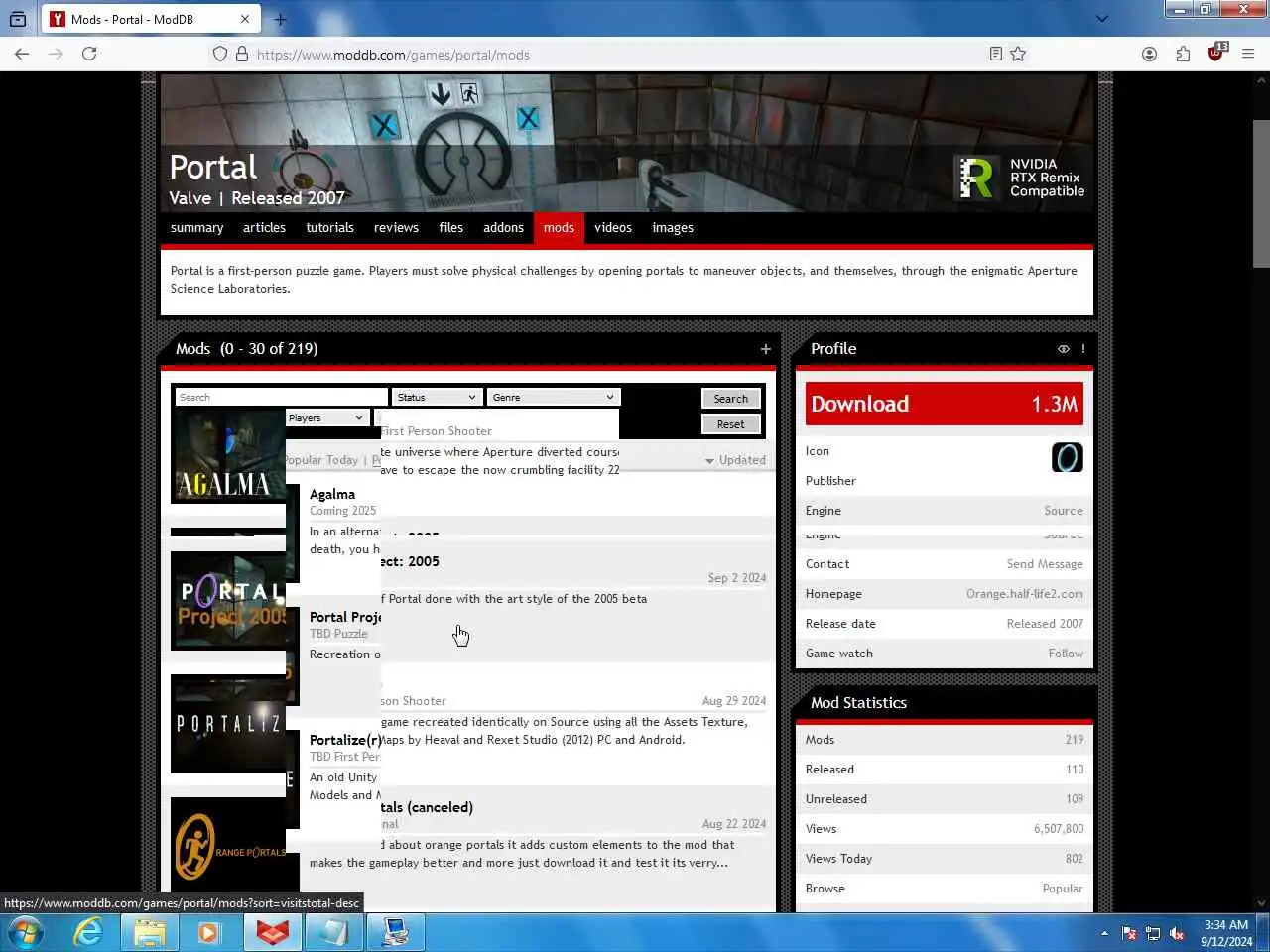Click the network tray icon
1270x952 pixels.
[x=1153, y=933]
